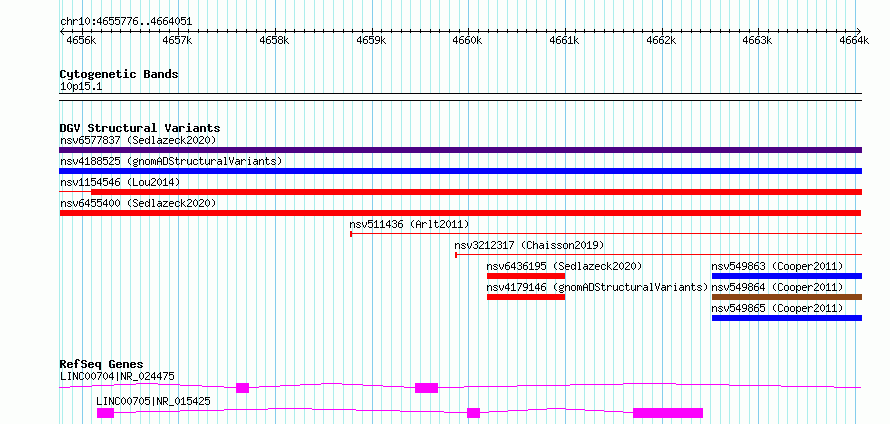The height and width of the screenshot is (424, 890).
Task: Open the LINC00705|NR_015425 gene label
Action: pyautogui.click(x=153, y=401)
